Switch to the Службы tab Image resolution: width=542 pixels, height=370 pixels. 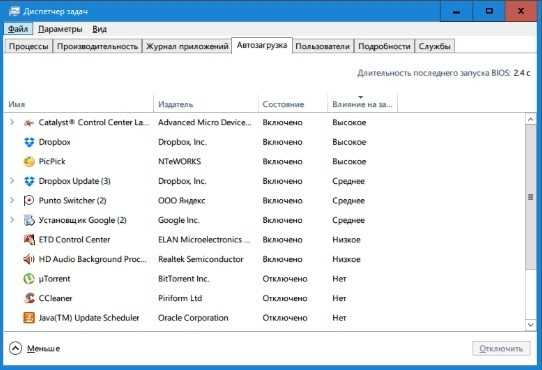(x=435, y=46)
